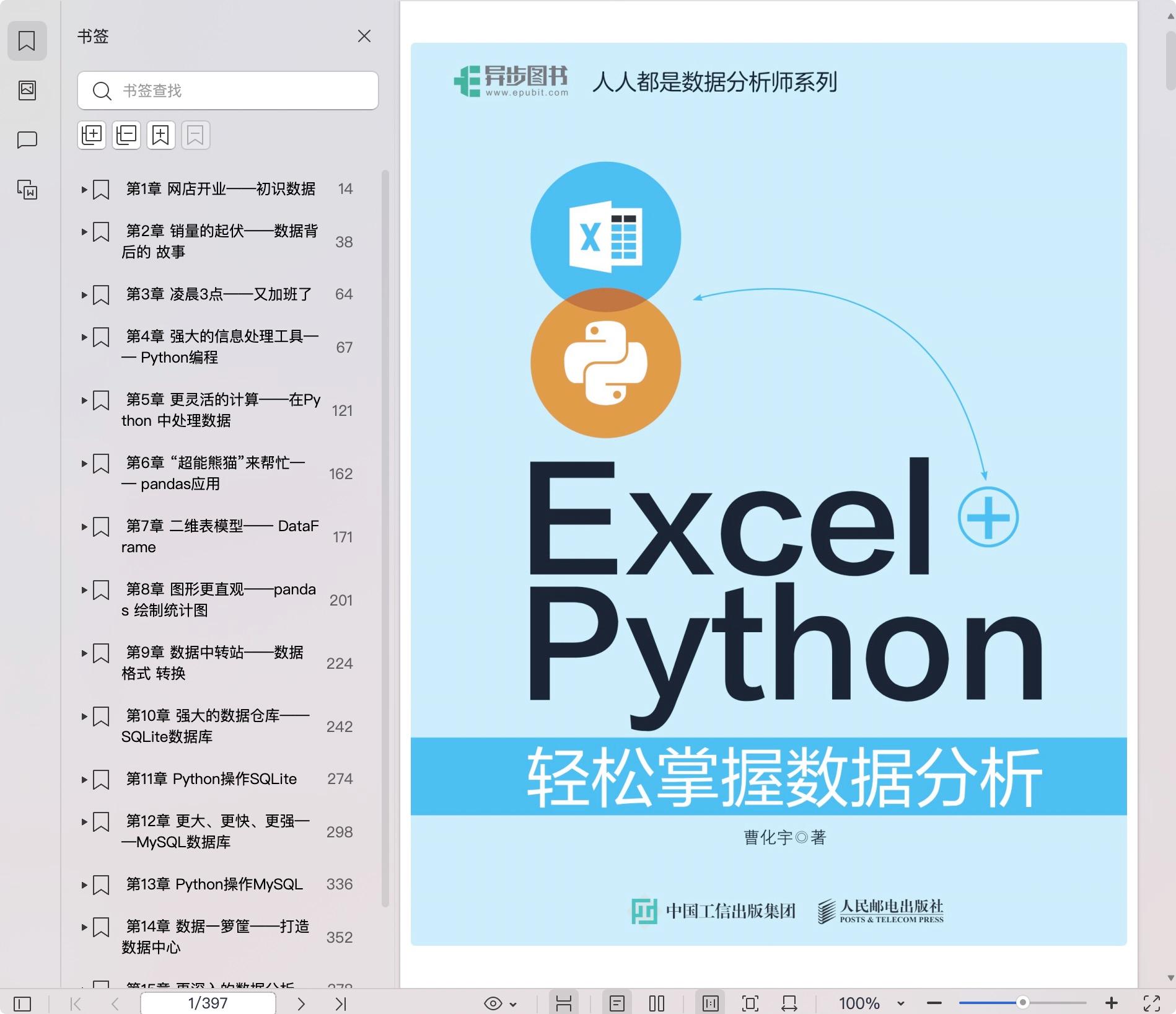Go to the next page
Screen dimensions: 1176x1014
301,1003
